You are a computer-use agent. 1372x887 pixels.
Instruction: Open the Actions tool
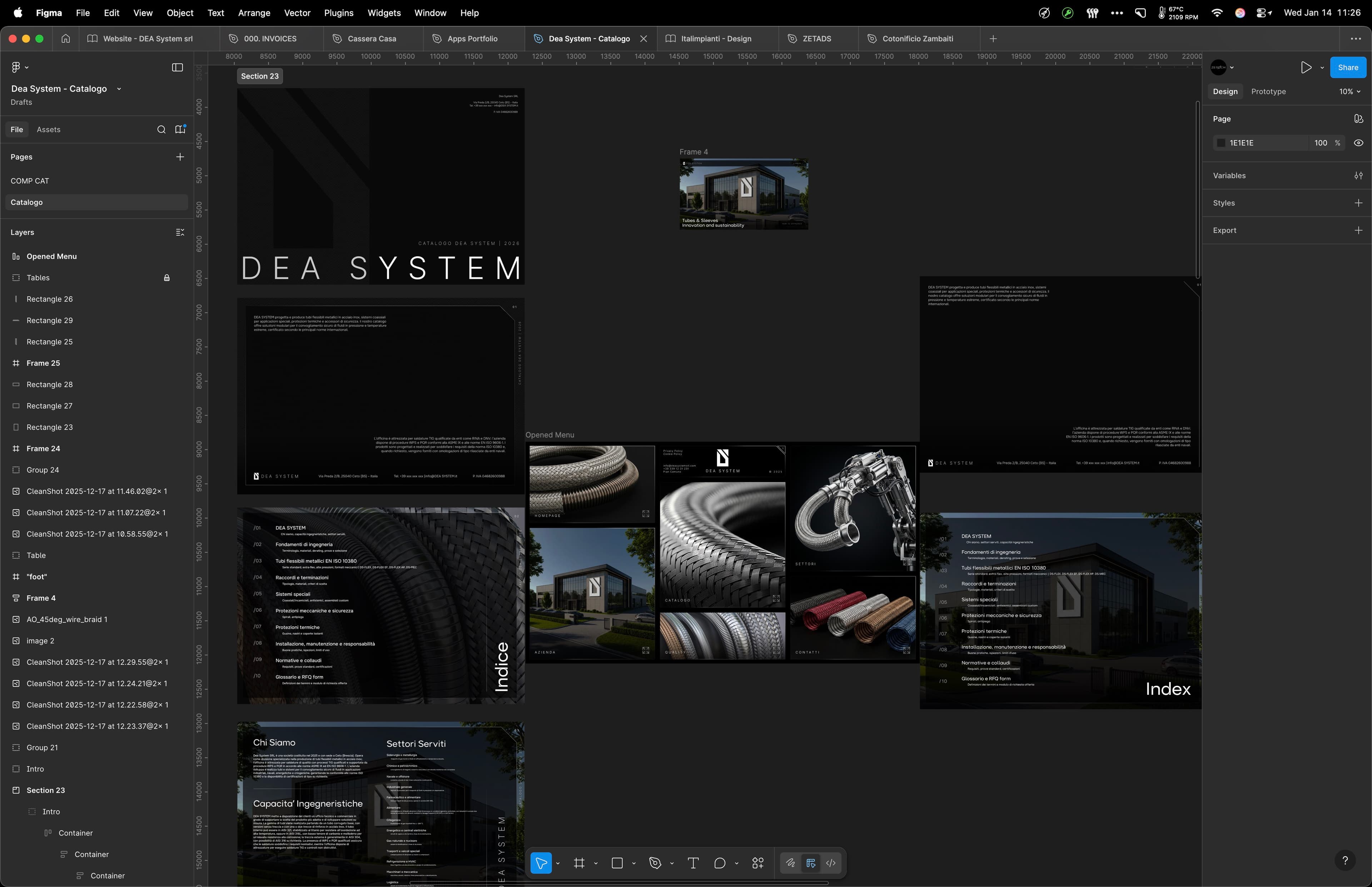758,863
